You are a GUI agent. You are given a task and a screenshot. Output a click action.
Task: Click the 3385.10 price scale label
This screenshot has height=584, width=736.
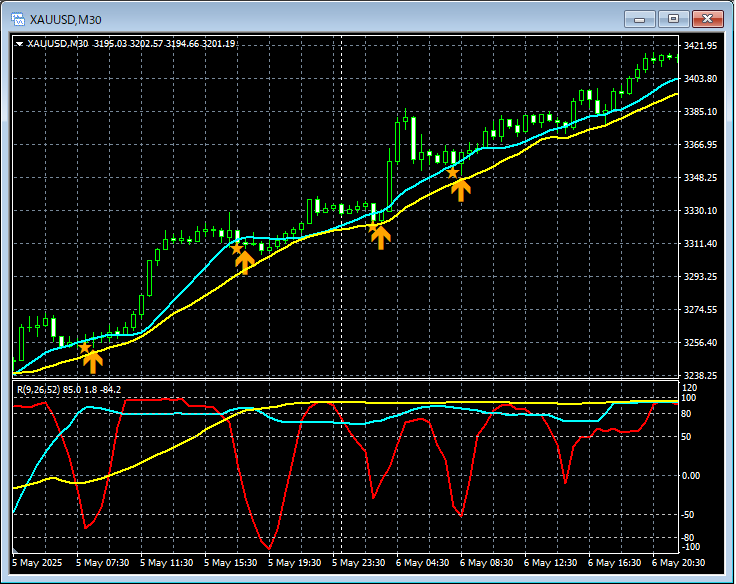pos(700,111)
